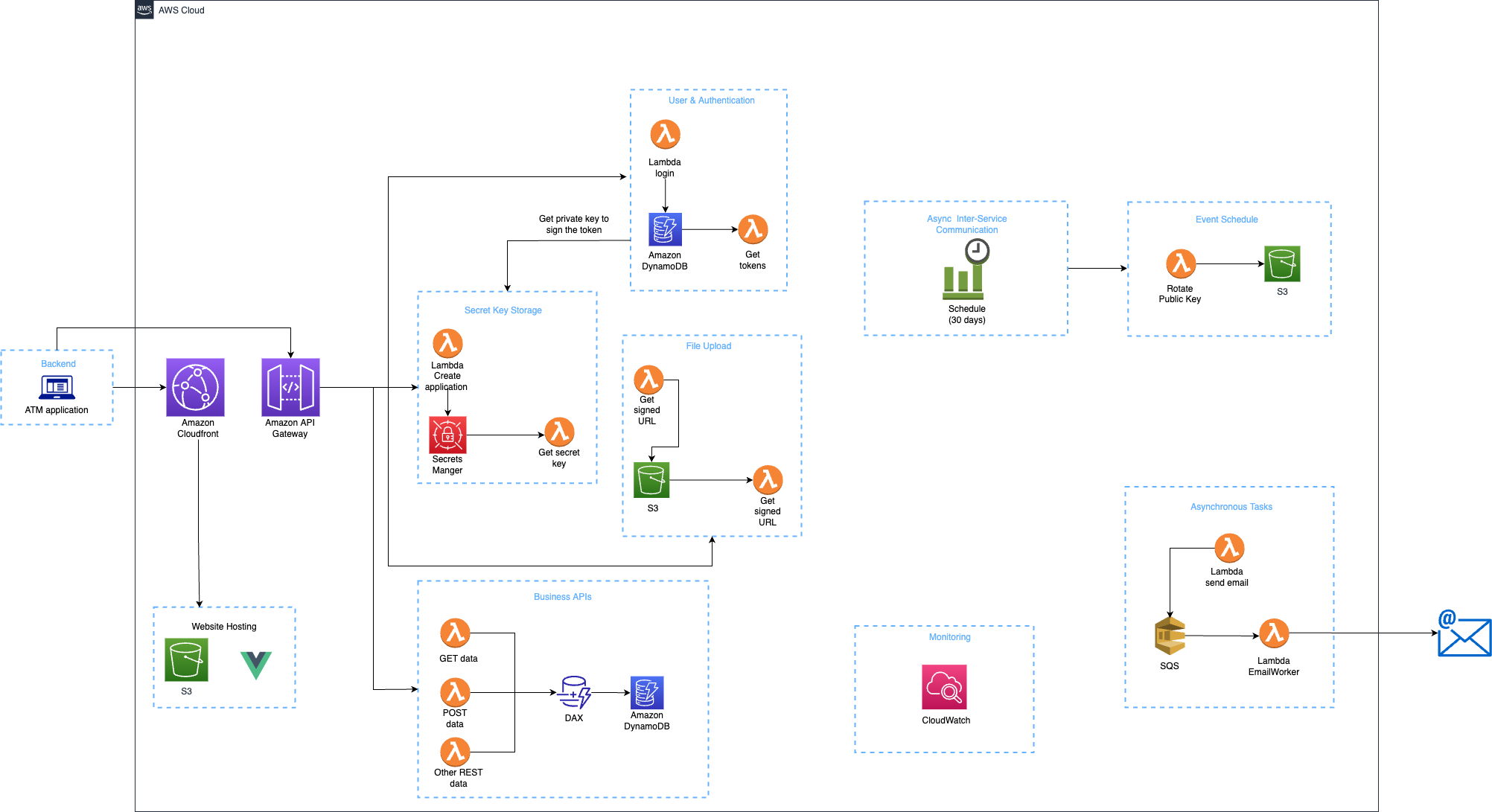
Task: Select the S3 bucket in Event Schedule
Action: (1282, 263)
